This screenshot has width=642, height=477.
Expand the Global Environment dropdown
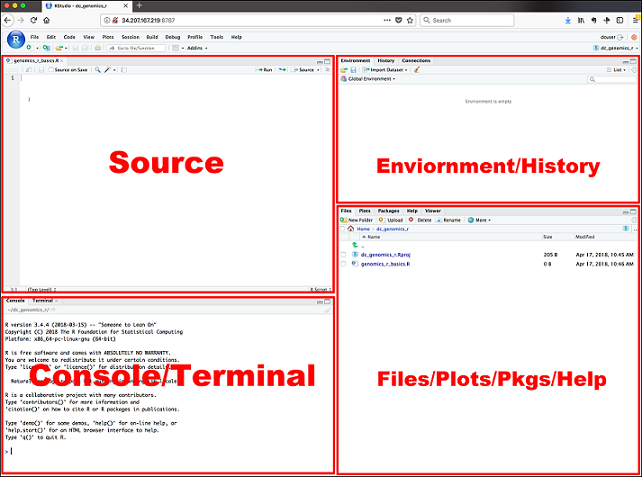(x=370, y=79)
